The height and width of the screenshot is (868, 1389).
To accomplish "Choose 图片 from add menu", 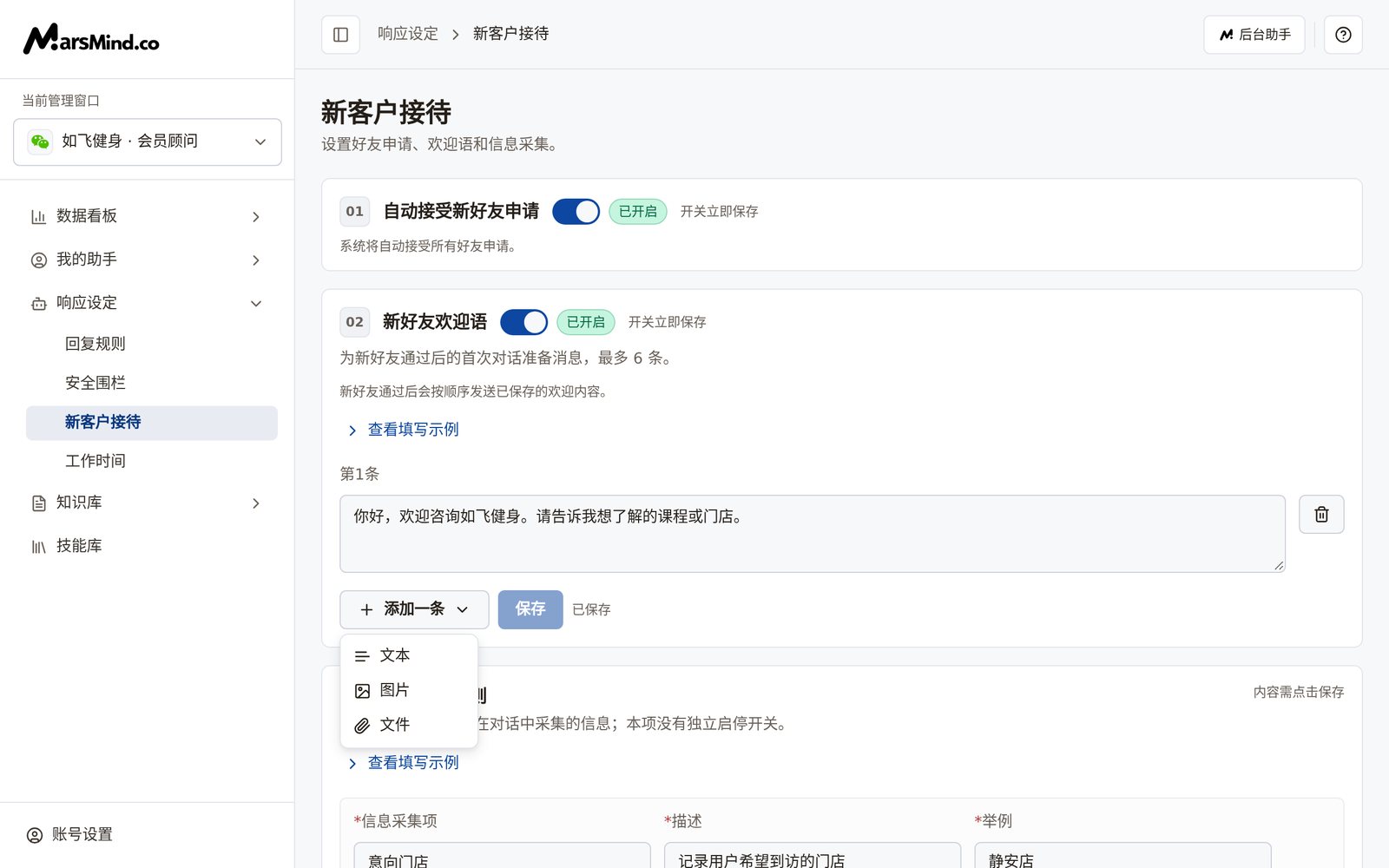I will coord(409,691).
